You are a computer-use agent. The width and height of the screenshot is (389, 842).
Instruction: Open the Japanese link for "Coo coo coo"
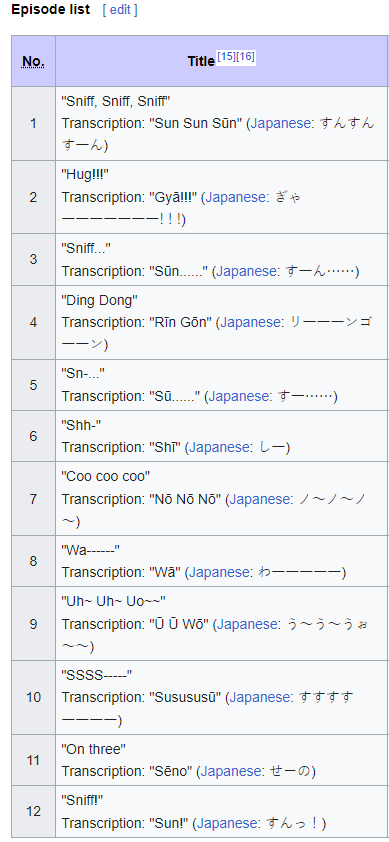point(260,499)
